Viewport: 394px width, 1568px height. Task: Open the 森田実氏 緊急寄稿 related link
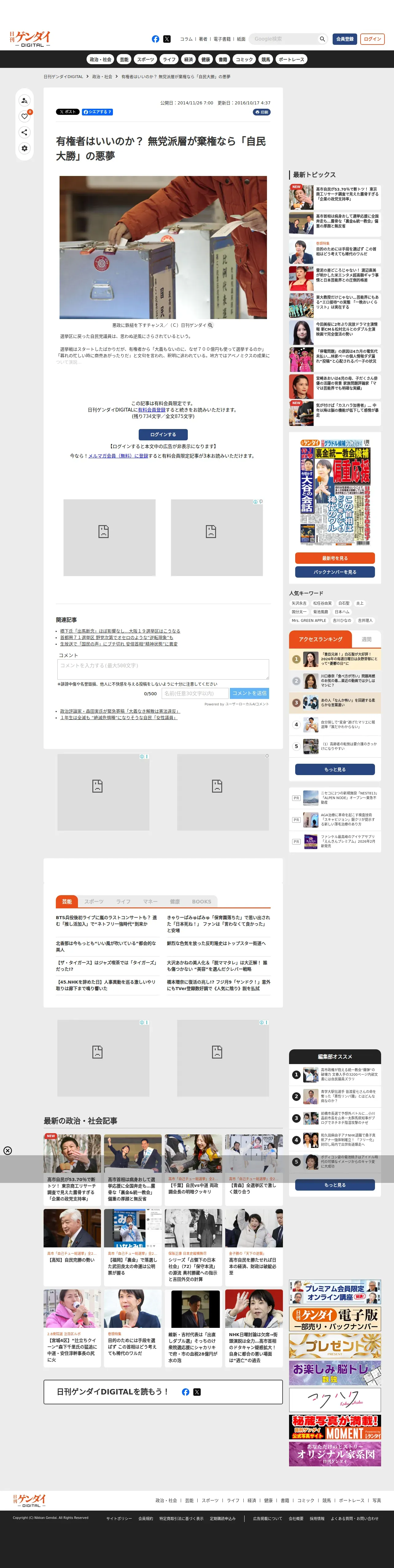[x=120, y=711]
